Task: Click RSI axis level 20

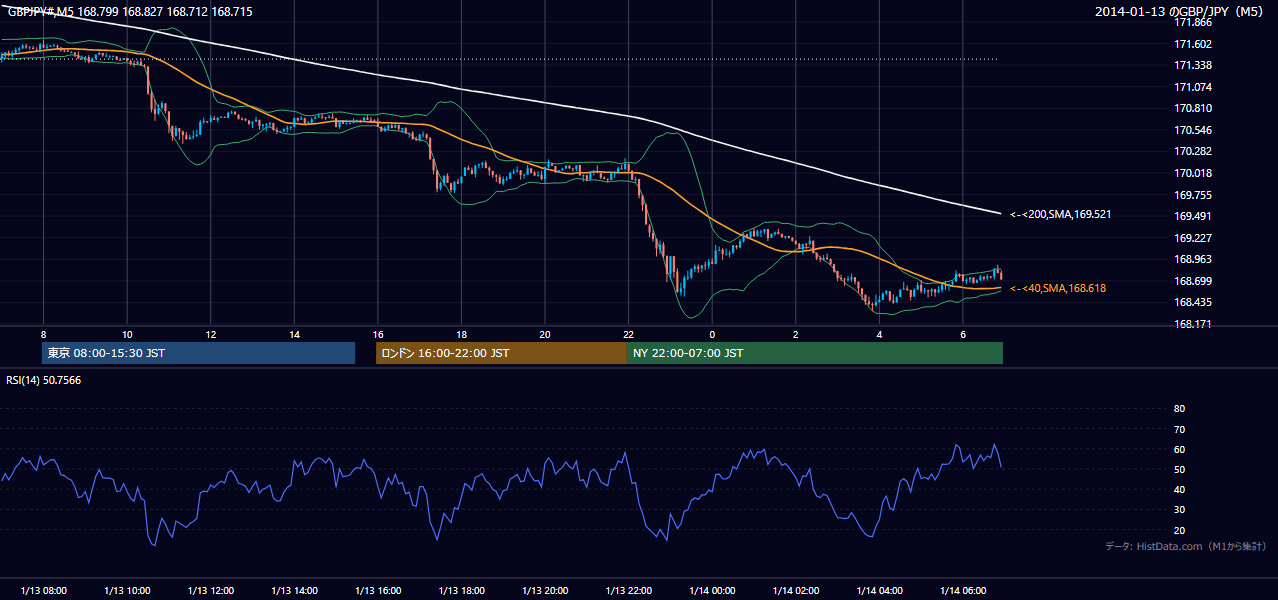Action: [x=1179, y=530]
